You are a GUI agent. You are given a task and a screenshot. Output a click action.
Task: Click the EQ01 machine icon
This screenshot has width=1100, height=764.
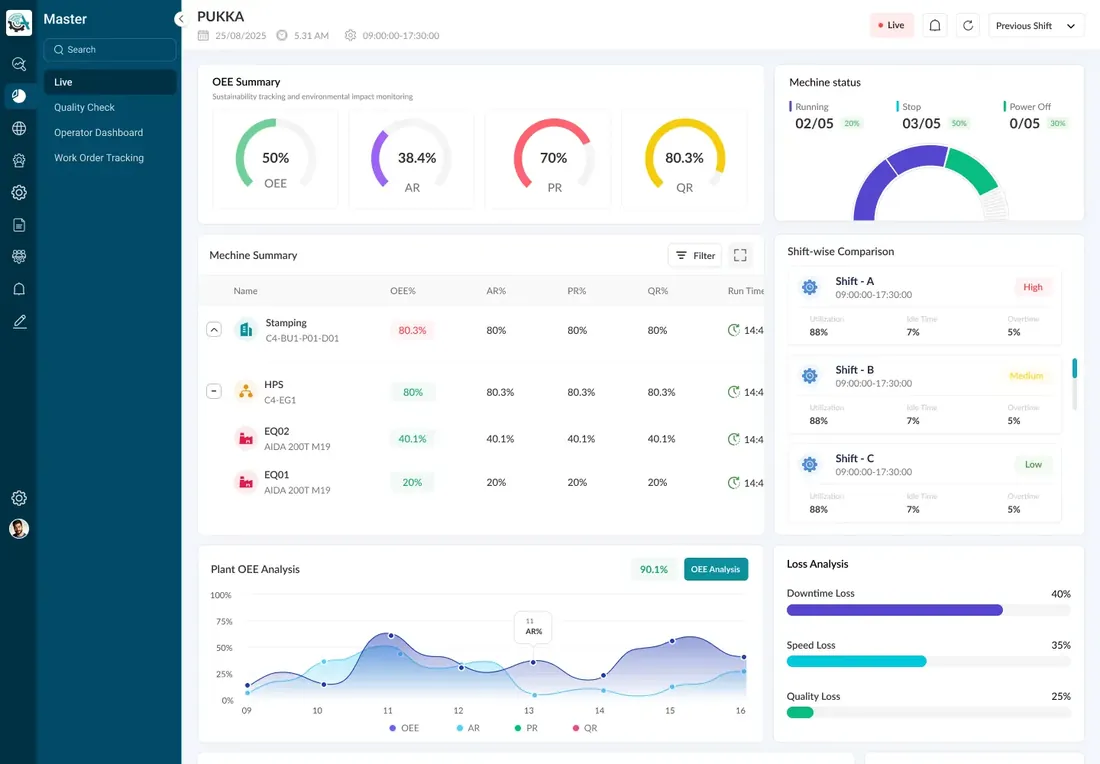click(x=246, y=482)
